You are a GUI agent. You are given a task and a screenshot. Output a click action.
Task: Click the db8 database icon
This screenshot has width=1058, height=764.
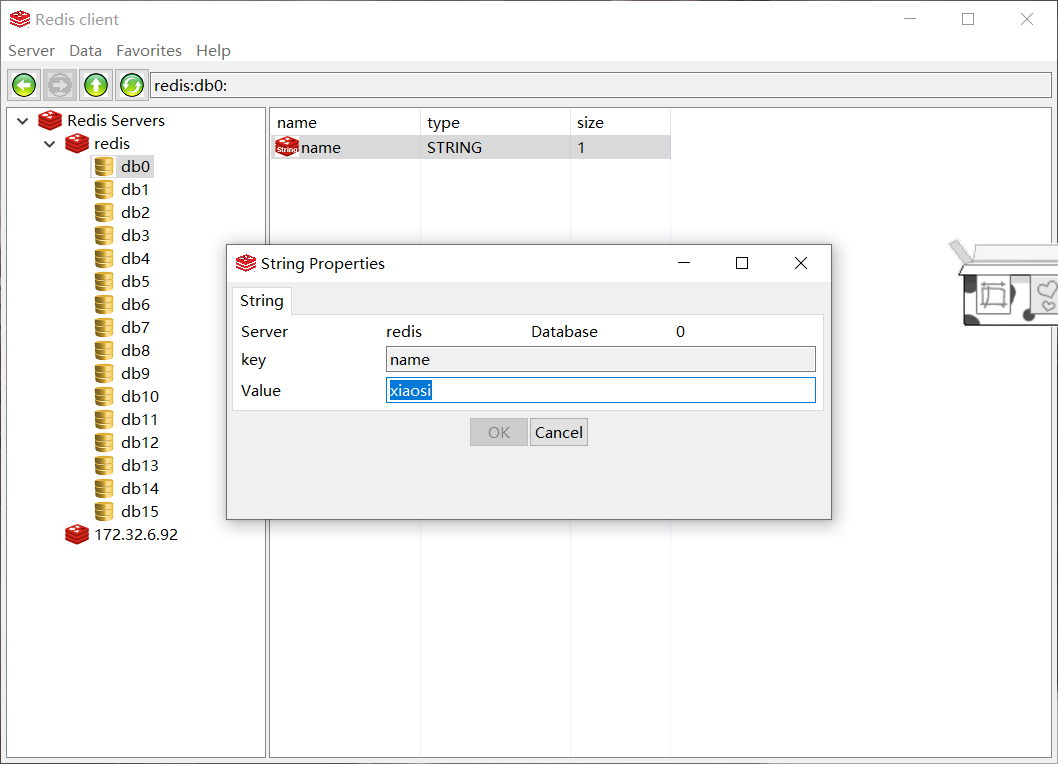[104, 350]
